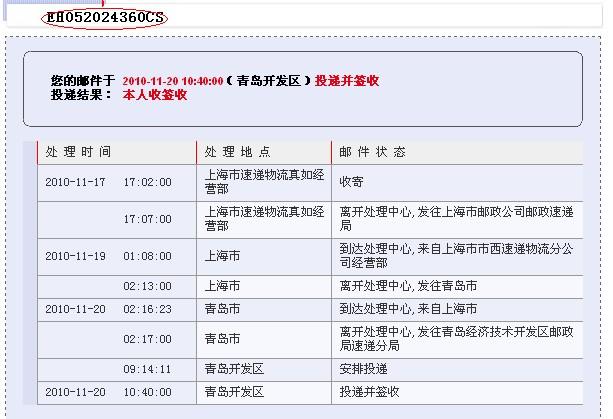Select time 10:40:00 in the last table row
613x419 pixels.
(x=147, y=392)
